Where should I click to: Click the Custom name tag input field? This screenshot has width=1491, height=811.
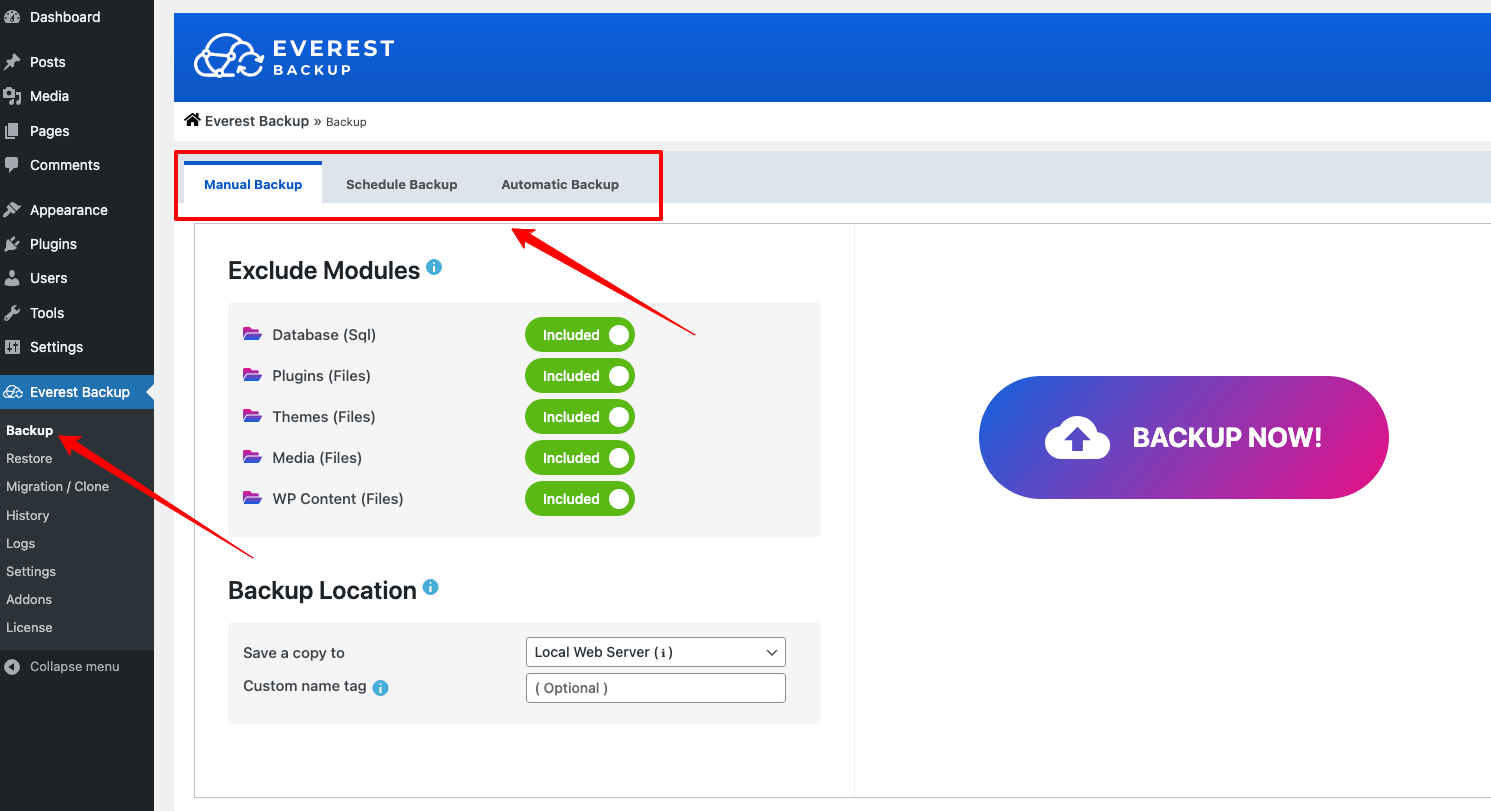[655, 688]
